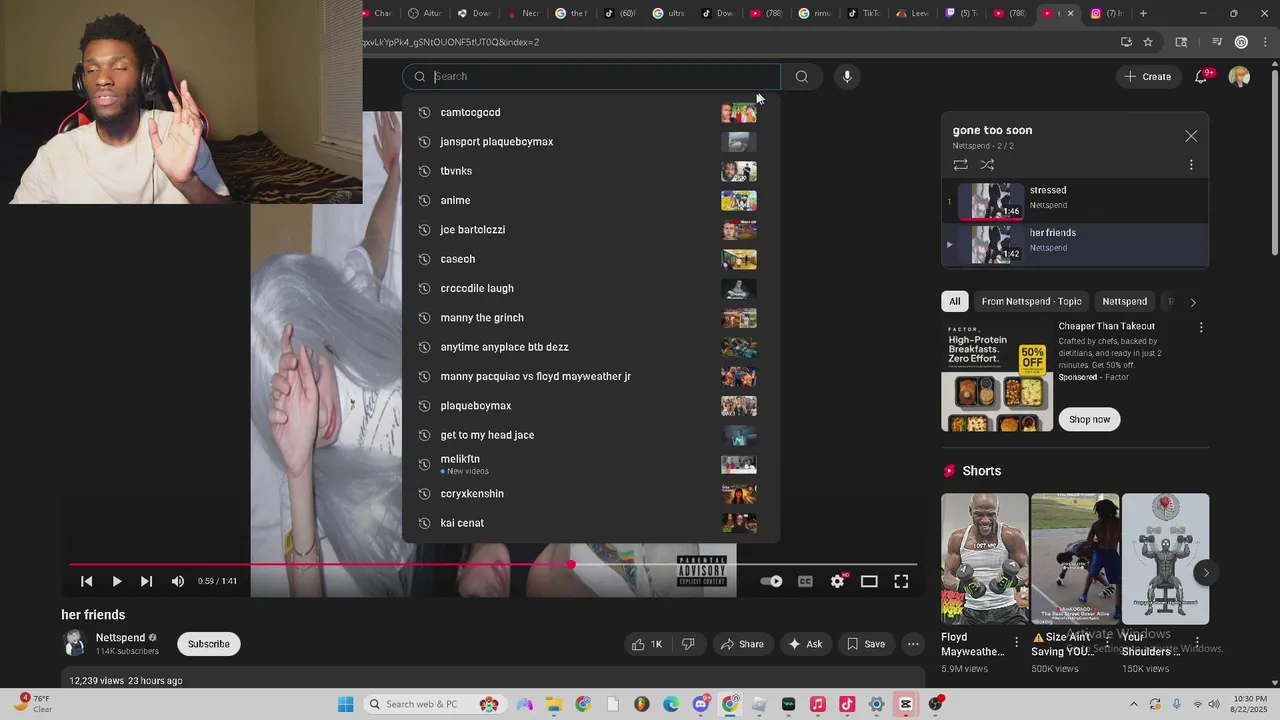Save video to playlist
The height and width of the screenshot is (720, 1280).
[865, 644]
